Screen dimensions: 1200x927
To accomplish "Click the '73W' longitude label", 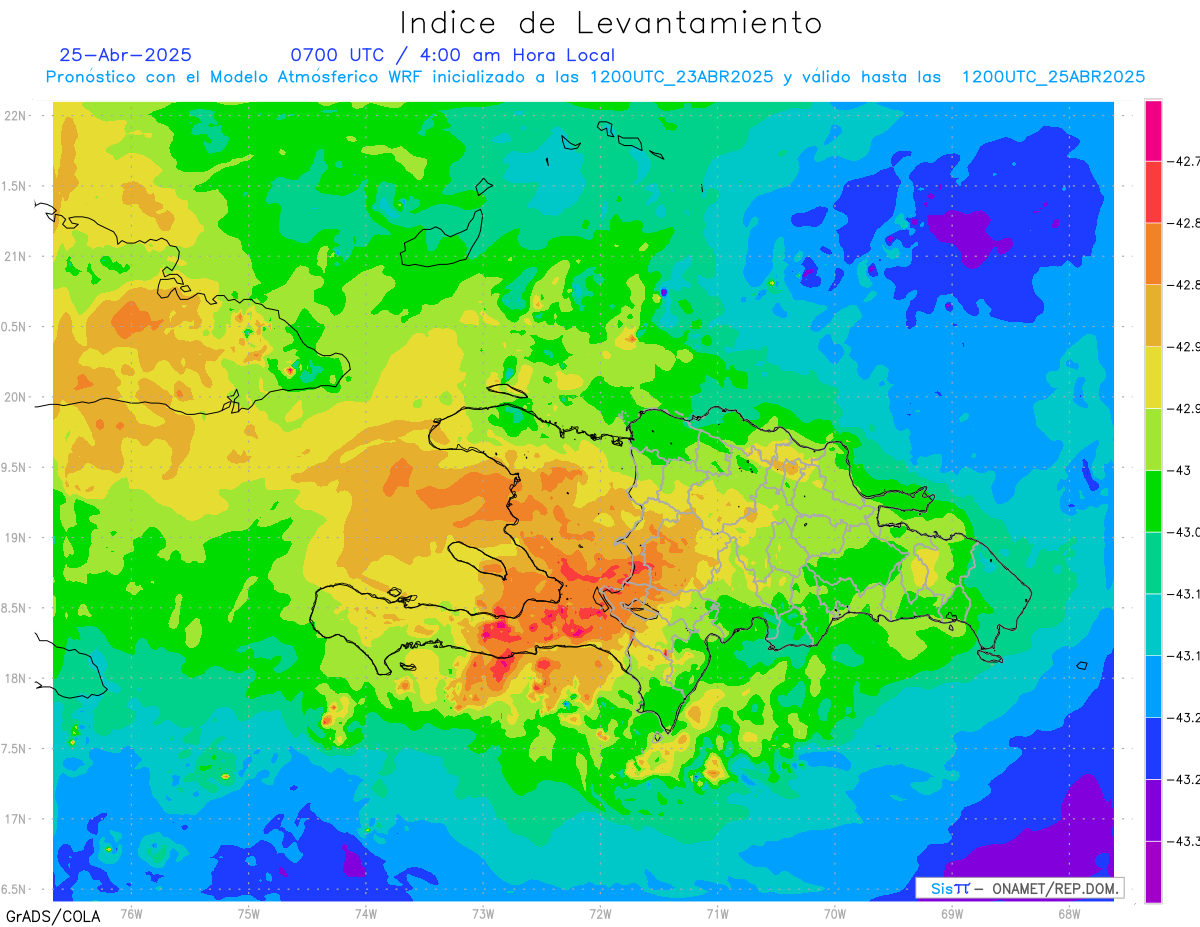I will pyautogui.click(x=483, y=914).
